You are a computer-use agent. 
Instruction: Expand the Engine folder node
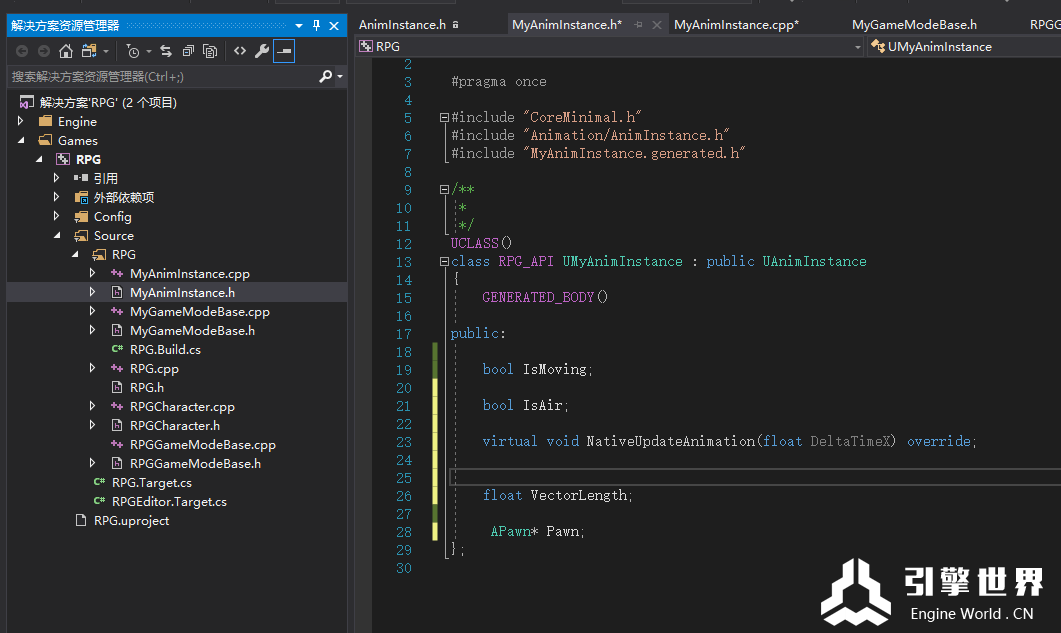(20, 121)
